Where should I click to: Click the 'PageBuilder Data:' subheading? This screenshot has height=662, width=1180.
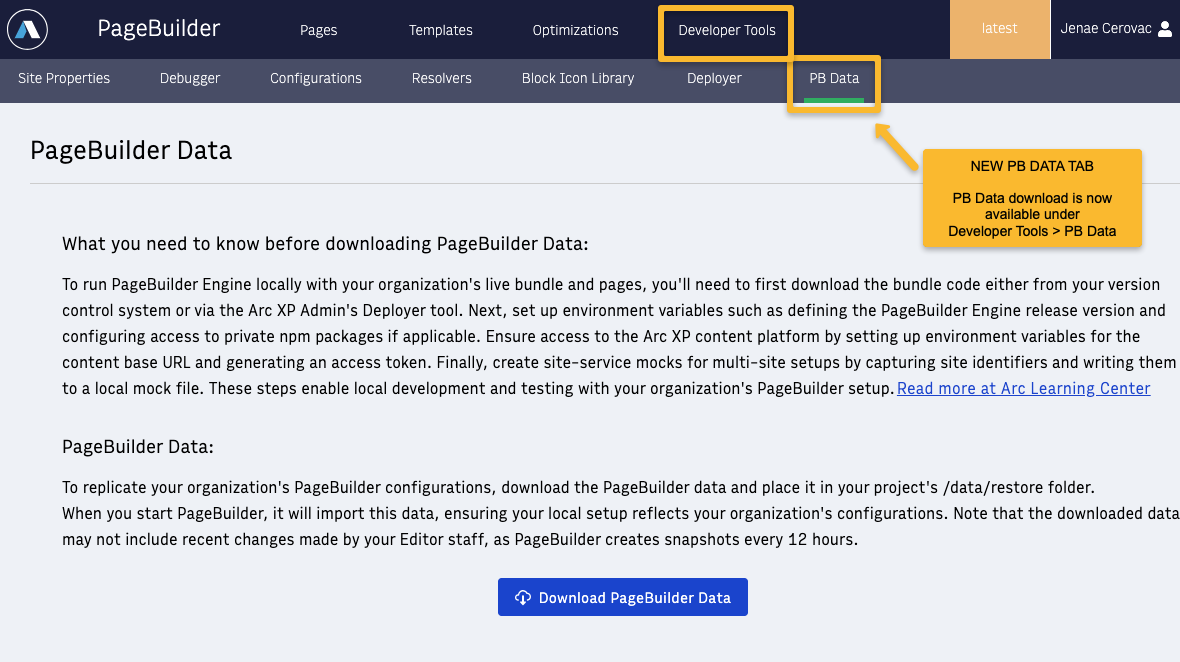[x=138, y=447]
